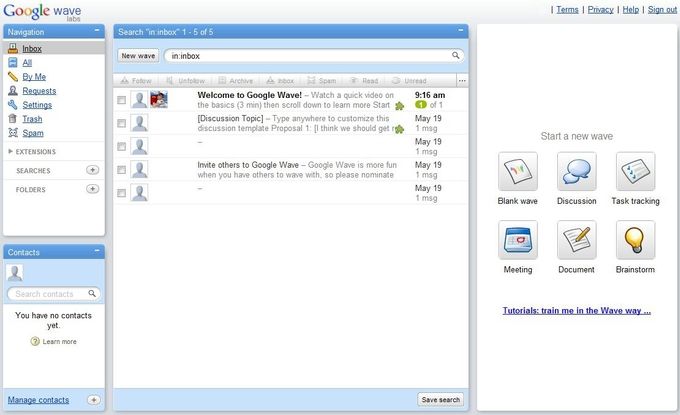
Task: Open the All waves view
Action: coord(27,62)
